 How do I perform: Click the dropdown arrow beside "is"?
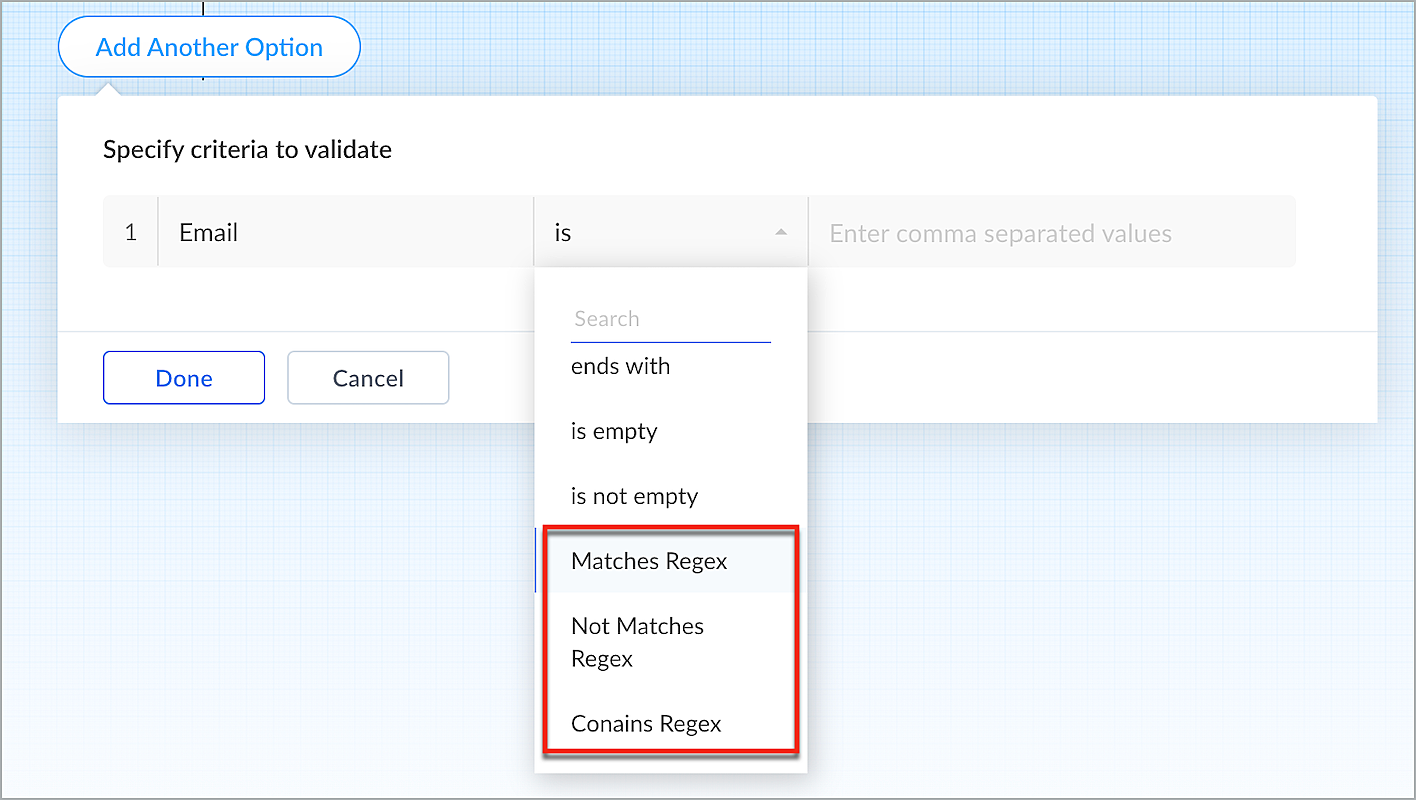[x=781, y=233]
